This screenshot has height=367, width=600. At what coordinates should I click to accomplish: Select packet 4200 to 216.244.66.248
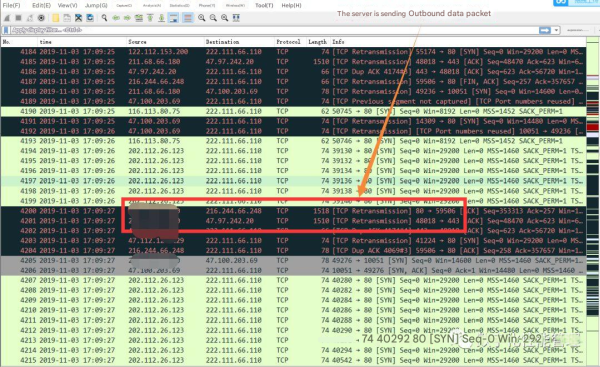point(293,211)
